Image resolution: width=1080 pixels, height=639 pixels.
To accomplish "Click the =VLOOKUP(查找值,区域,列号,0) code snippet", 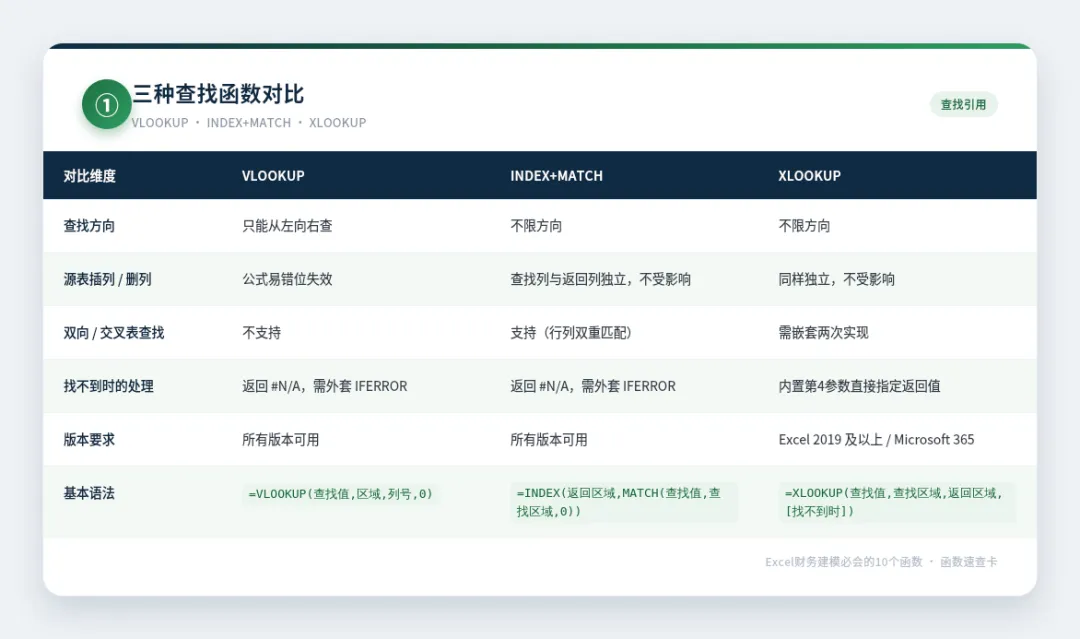I will (x=341, y=494).
